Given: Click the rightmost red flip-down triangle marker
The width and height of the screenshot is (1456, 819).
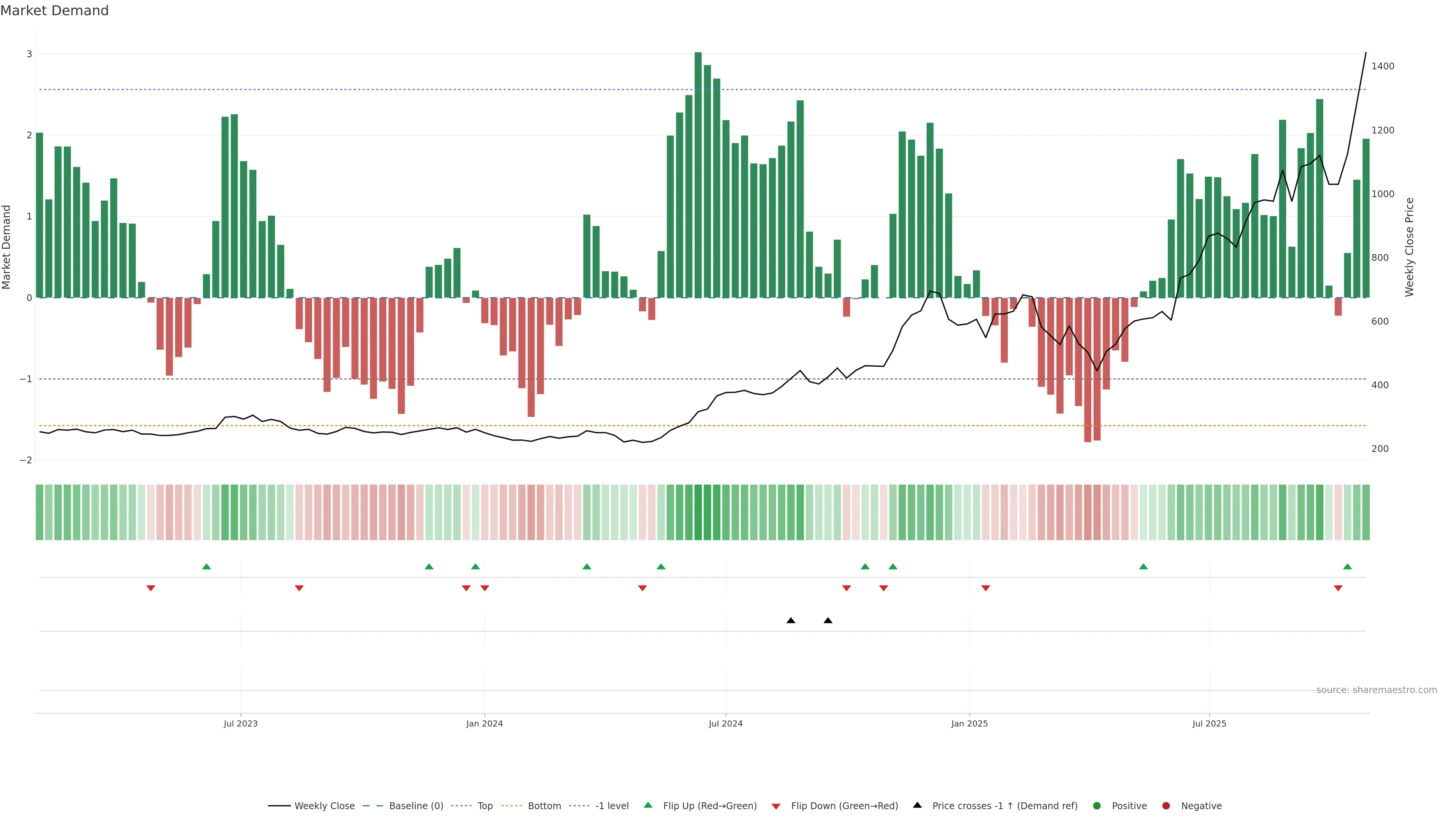Looking at the screenshot, I should 1338,588.
